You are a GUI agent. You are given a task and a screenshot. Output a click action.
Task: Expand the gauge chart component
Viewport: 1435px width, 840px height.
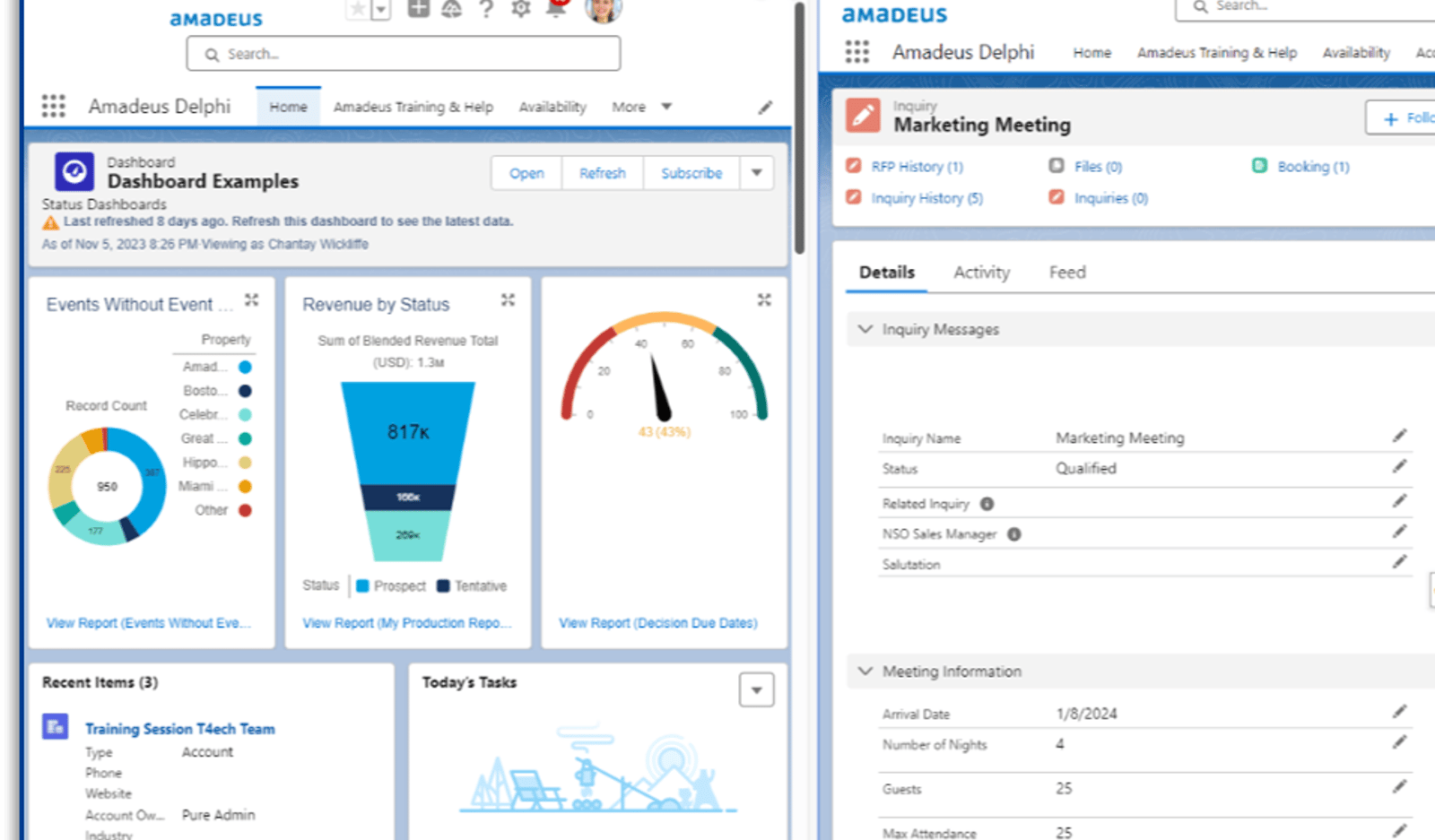(x=764, y=299)
